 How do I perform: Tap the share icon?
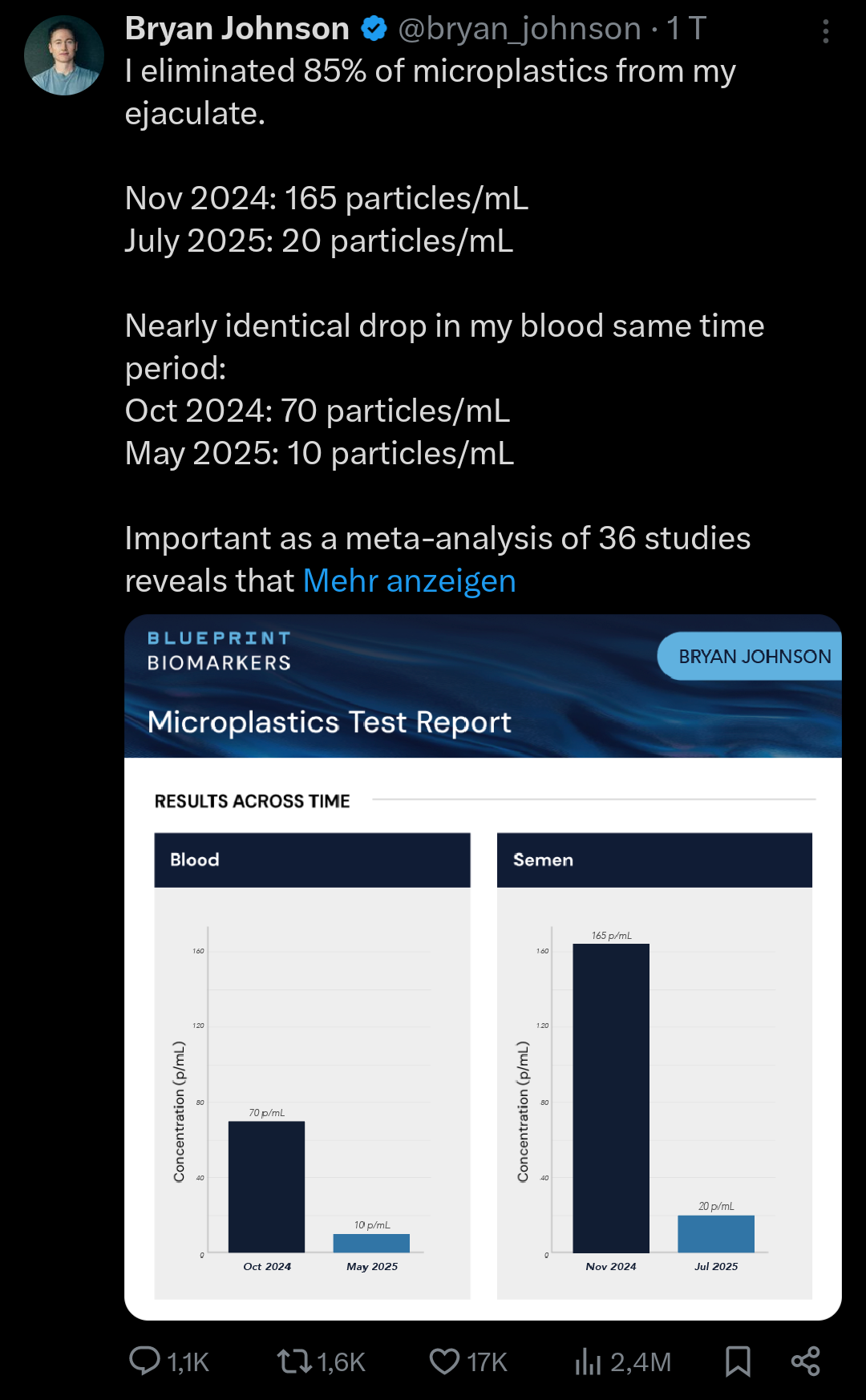pos(805,1361)
